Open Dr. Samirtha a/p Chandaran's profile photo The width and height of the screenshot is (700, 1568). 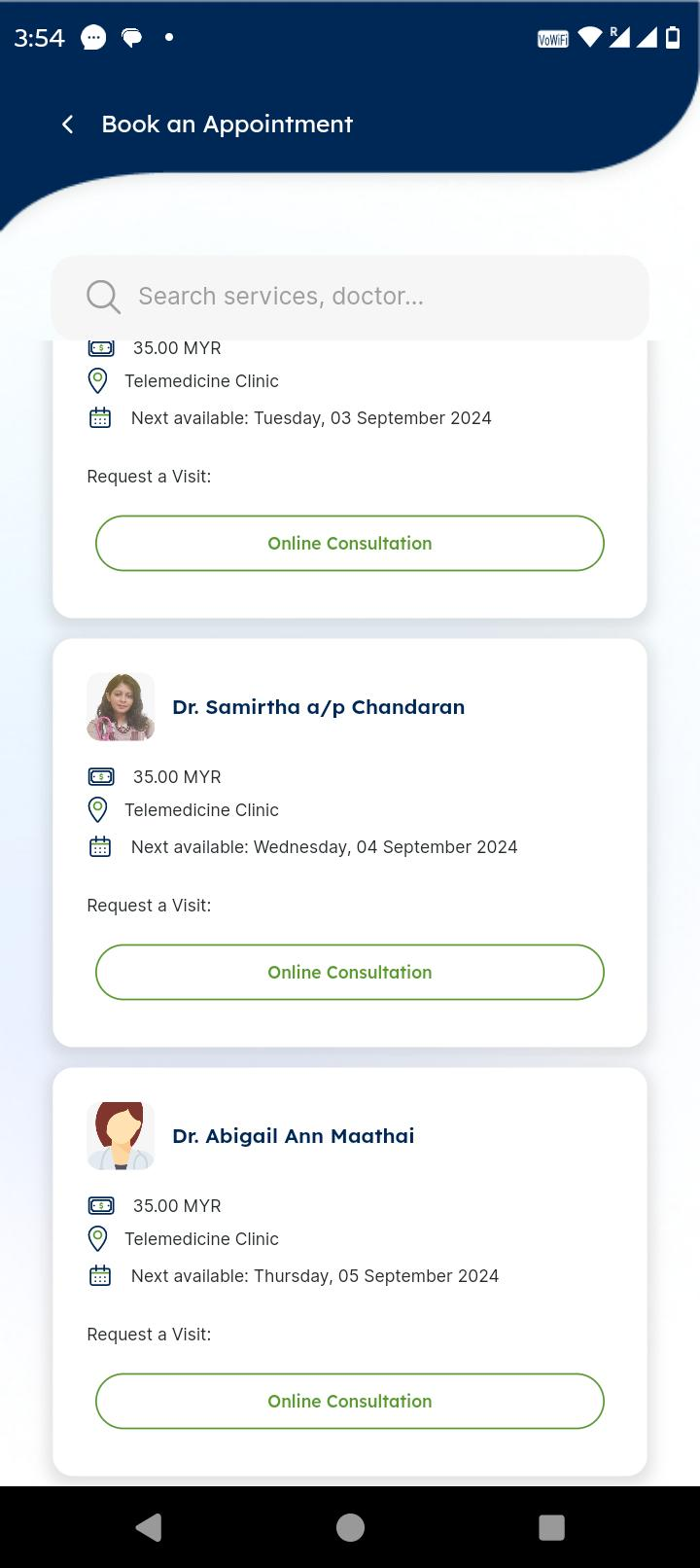pos(121,707)
